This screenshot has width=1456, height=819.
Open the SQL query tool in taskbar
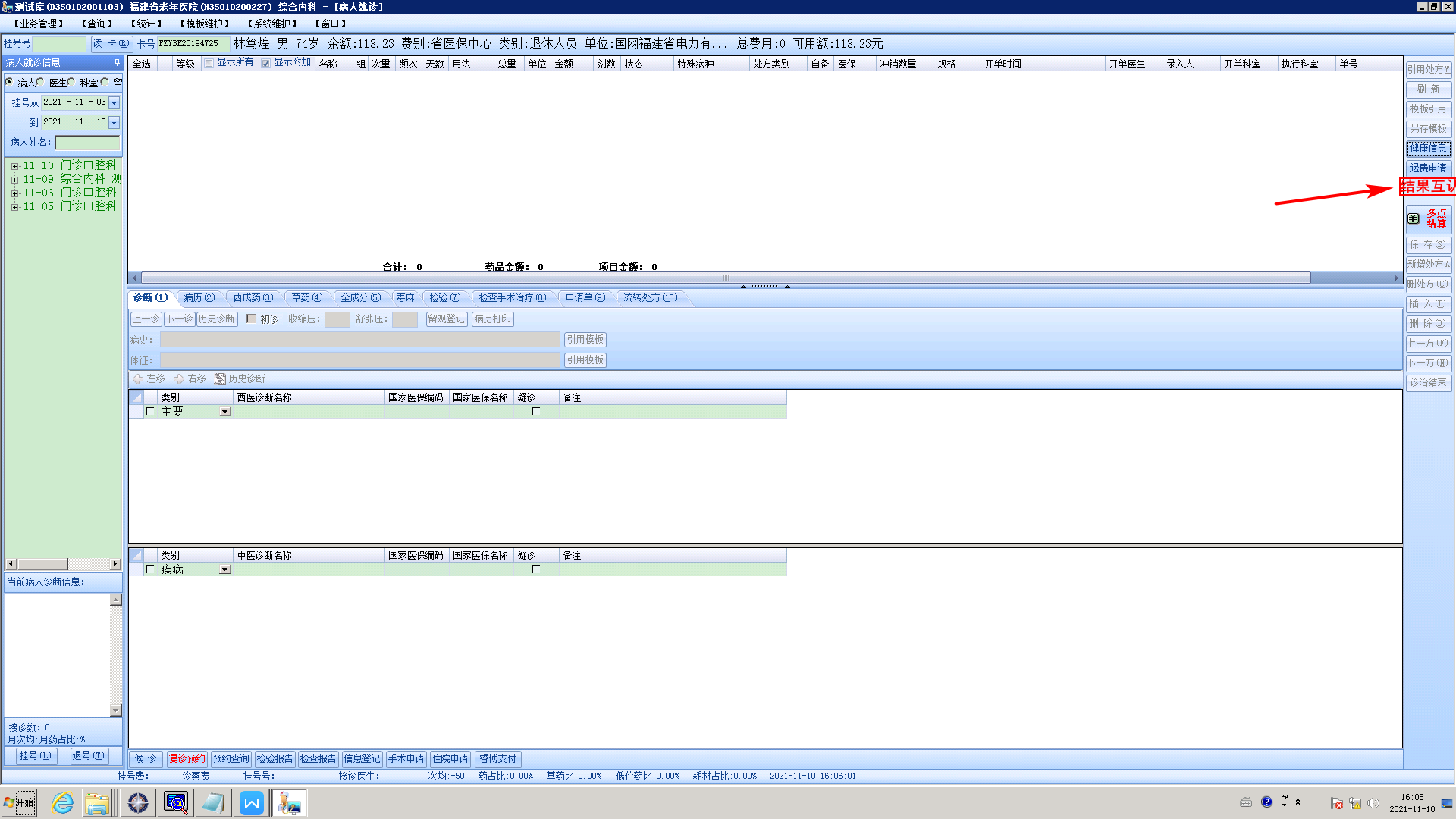pyautogui.click(x=176, y=803)
